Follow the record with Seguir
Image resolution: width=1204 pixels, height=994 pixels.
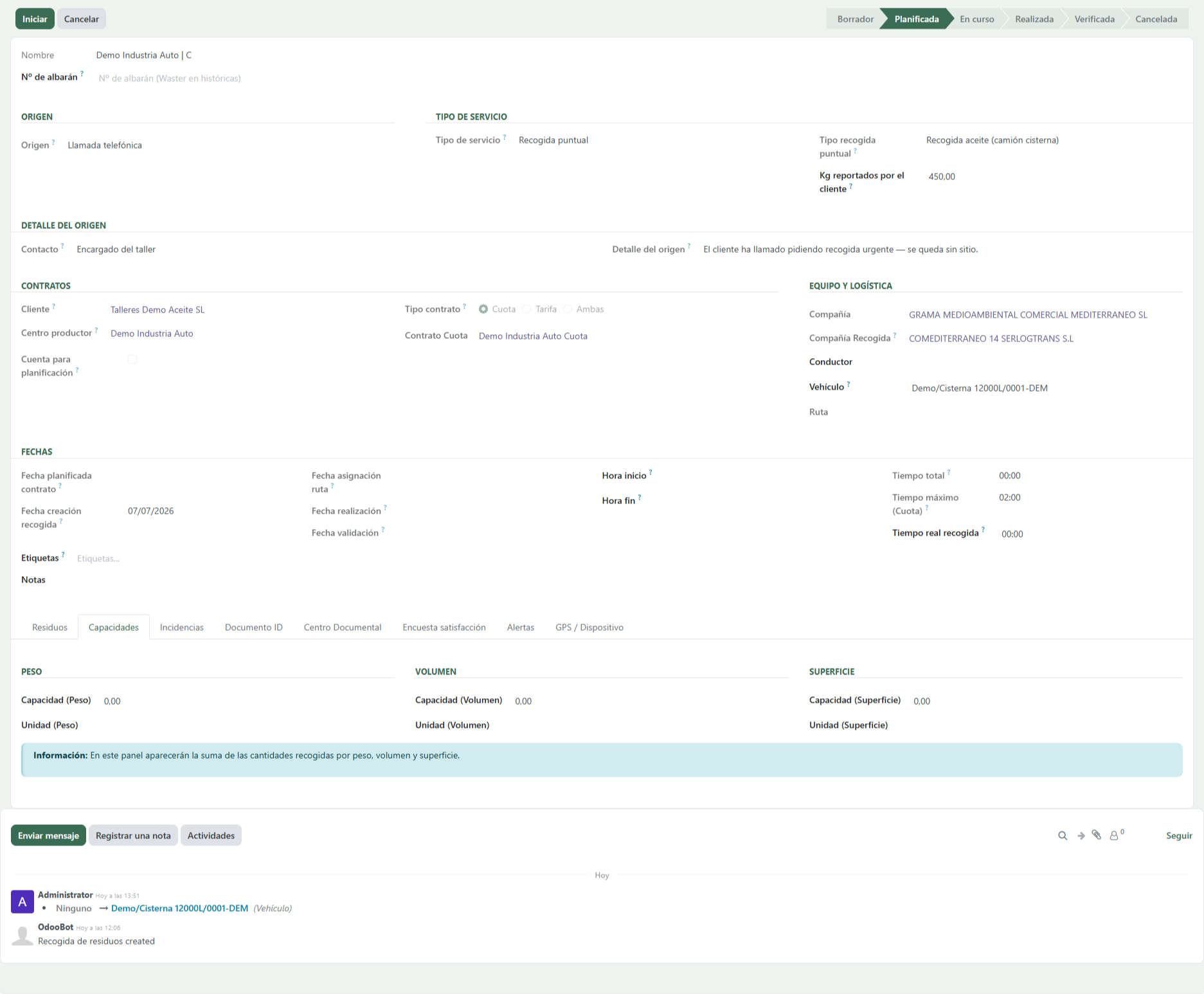pyautogui.click(x=1179, y=836)
